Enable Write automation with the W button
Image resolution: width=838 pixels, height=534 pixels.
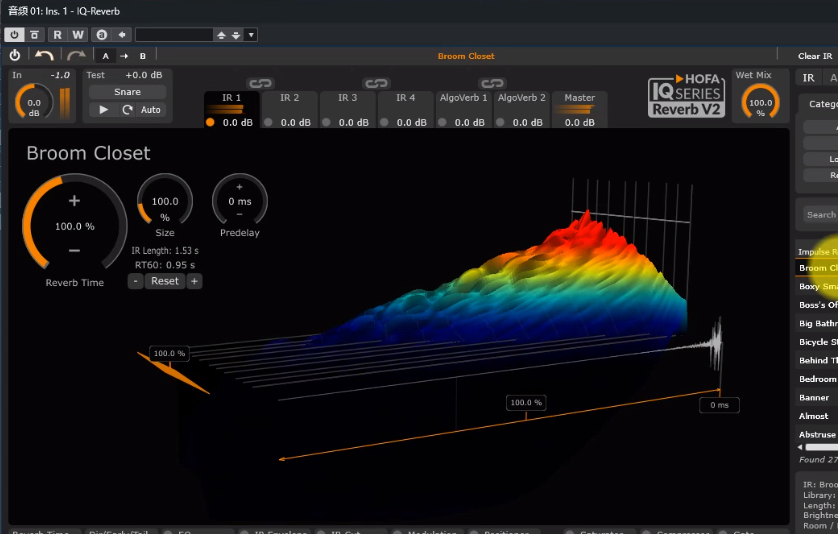tap(78, 35)
